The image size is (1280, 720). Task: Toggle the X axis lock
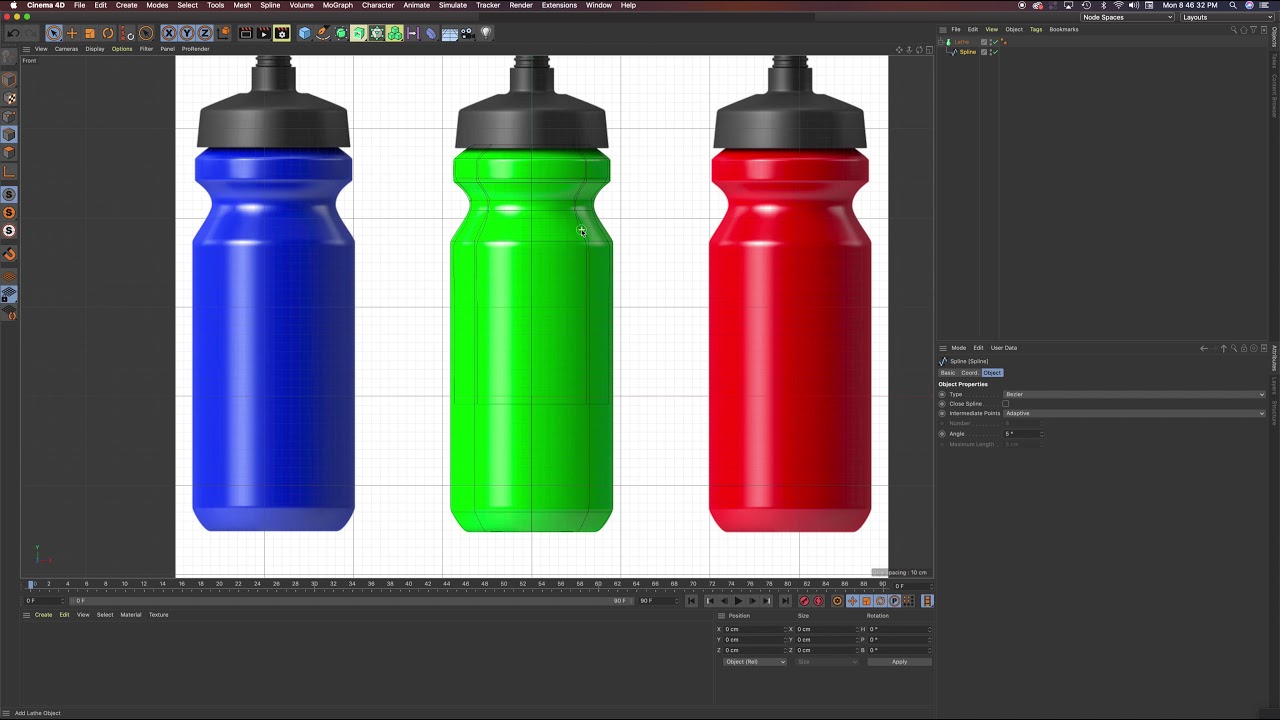click(168, 33)
